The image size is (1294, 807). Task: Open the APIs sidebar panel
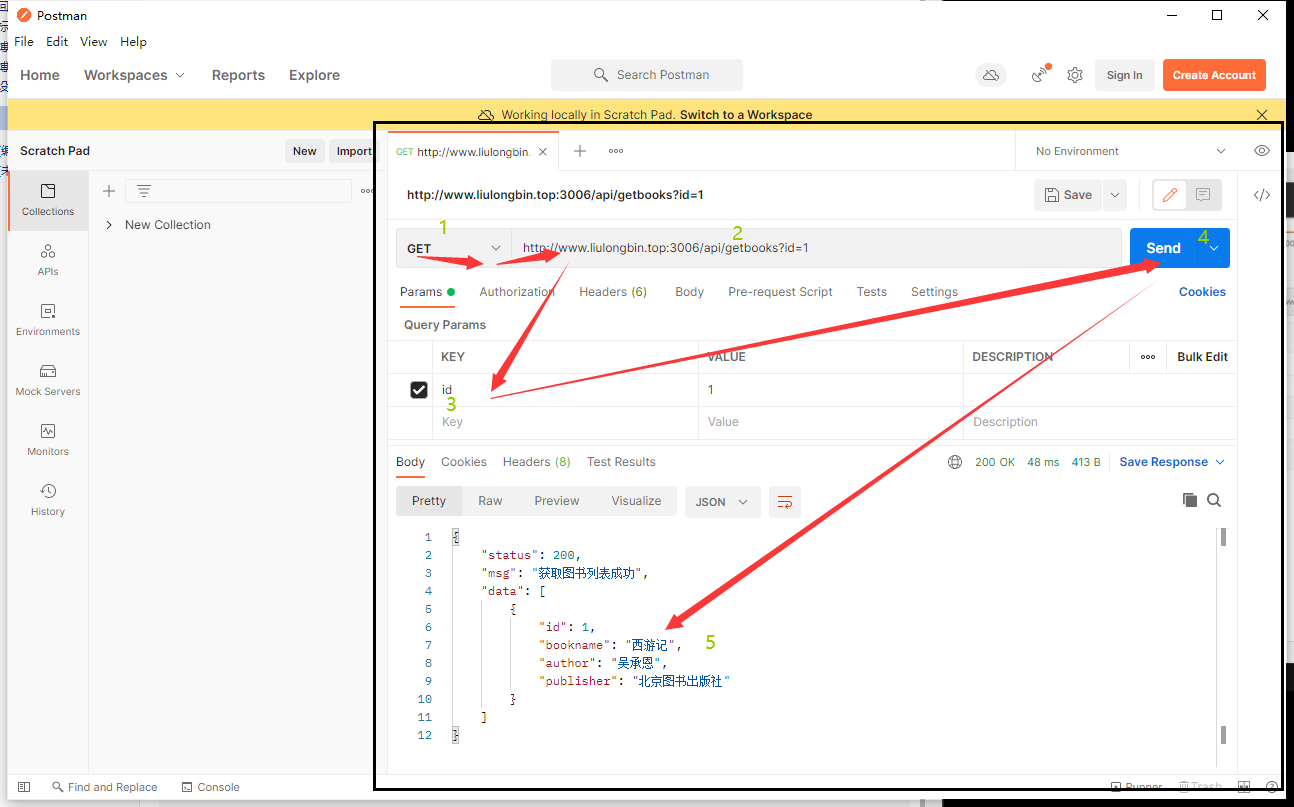(48, 260)
